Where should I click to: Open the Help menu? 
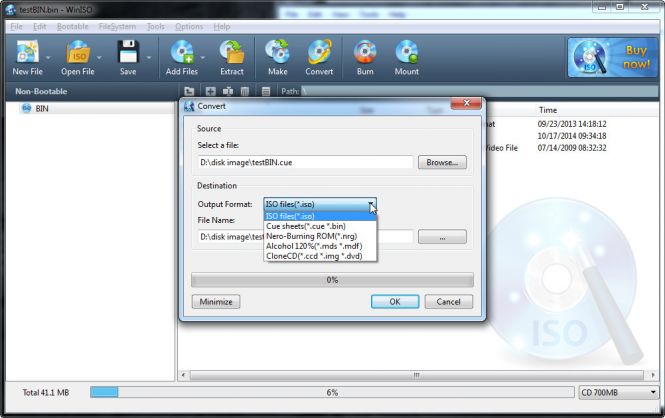click(x=221, y=27)
